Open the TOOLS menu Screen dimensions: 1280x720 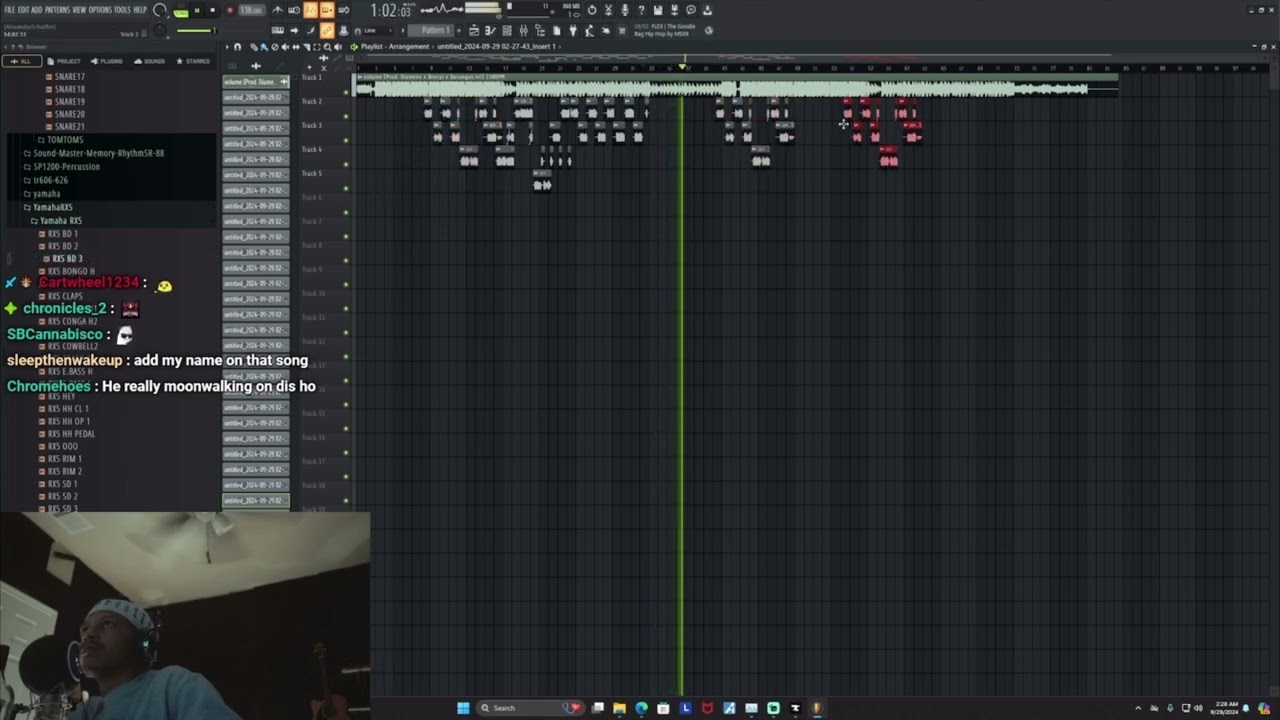click(122, 10)
